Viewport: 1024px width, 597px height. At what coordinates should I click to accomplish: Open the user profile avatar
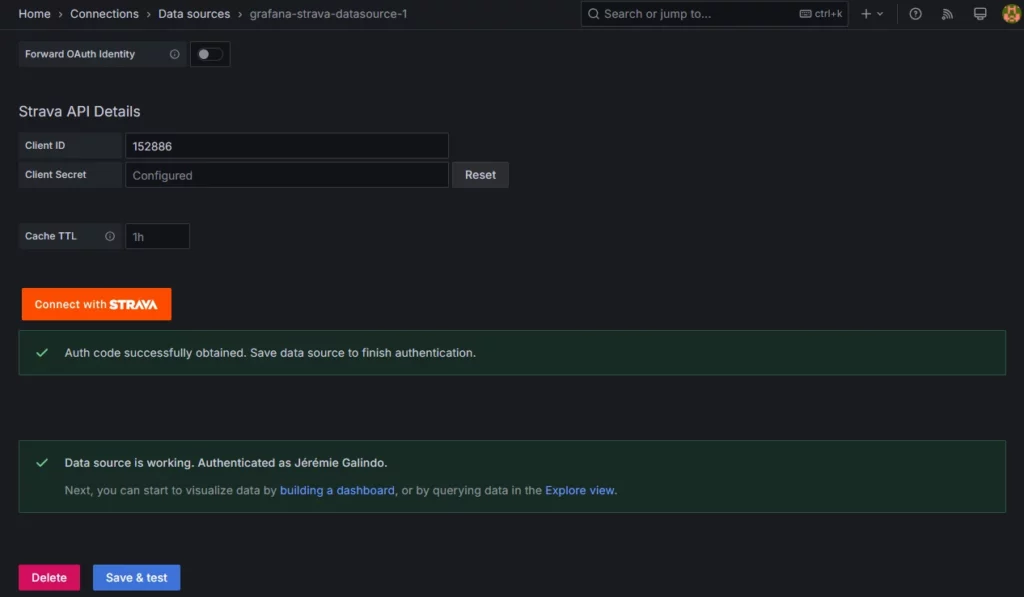click(x=1011, y=14)
